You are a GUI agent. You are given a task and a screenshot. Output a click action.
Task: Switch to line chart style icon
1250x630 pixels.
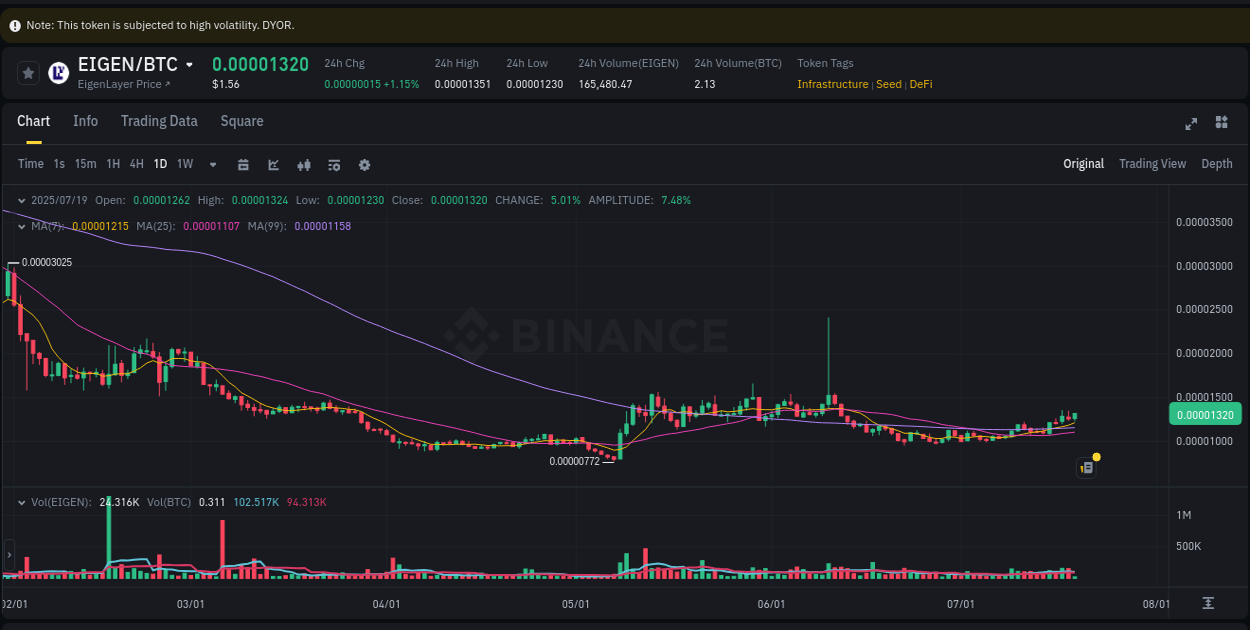coord(273,164)
